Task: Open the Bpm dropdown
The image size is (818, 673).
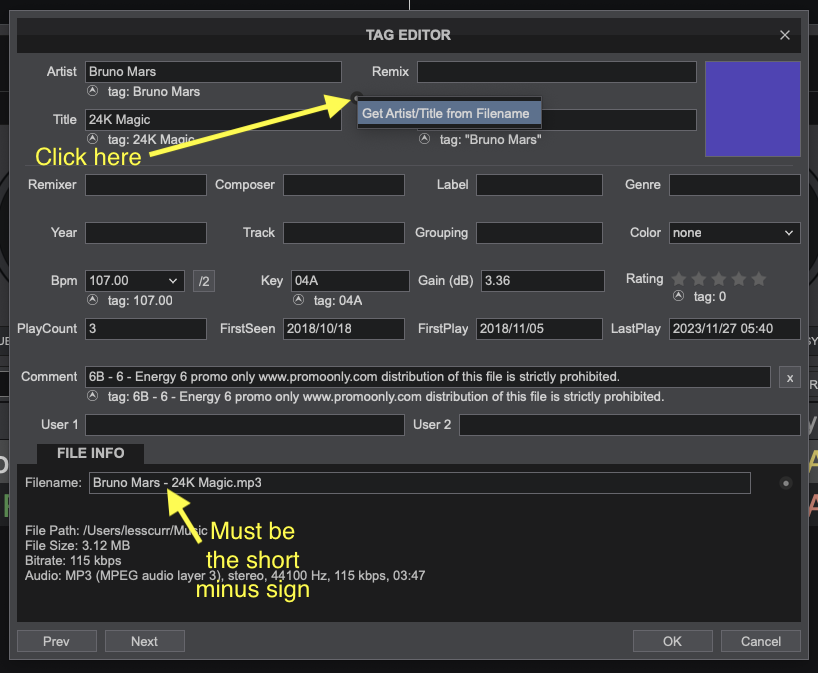Action: 173,281
